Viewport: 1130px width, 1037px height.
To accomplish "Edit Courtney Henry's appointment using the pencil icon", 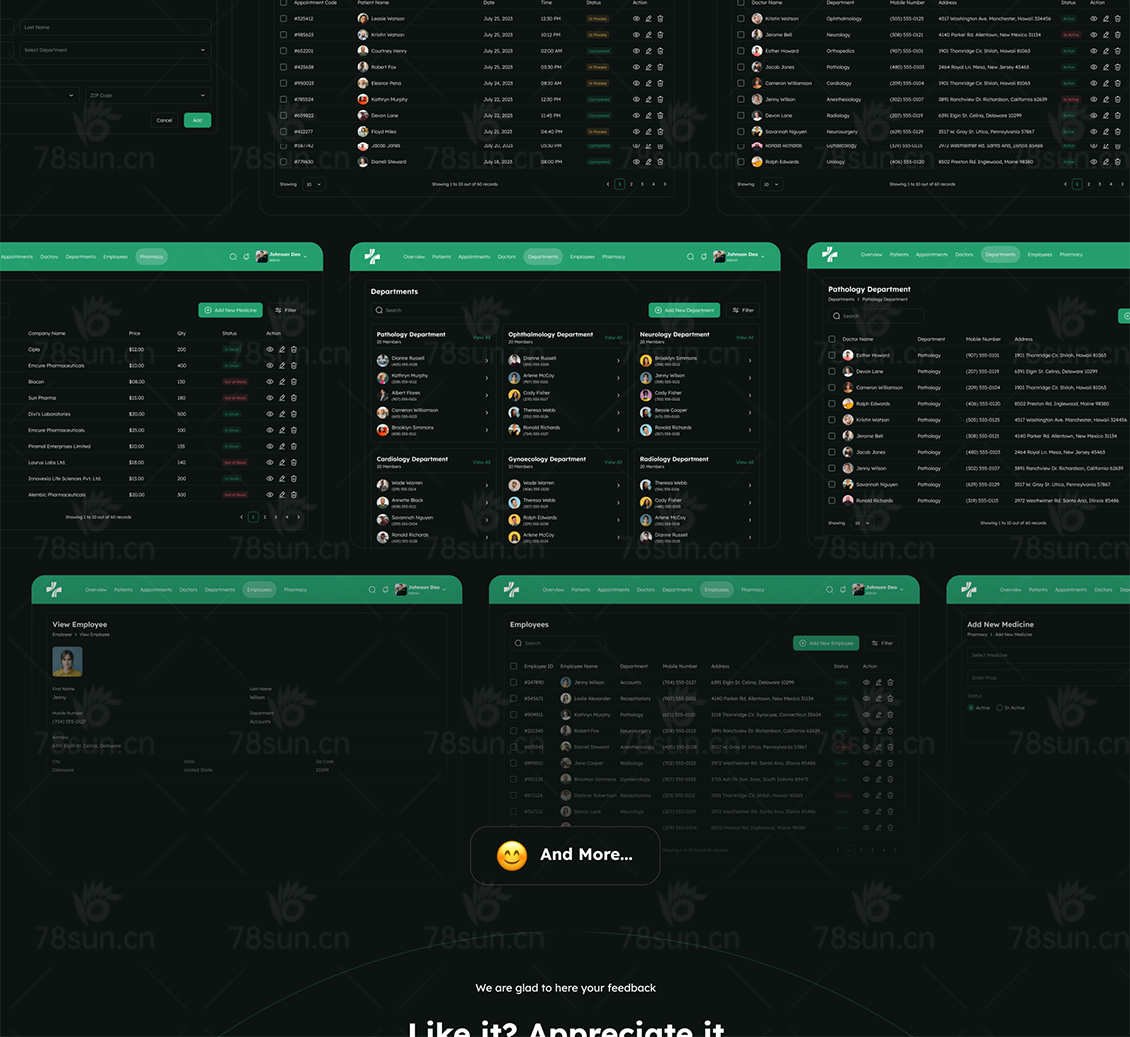I will click(648, 51).
